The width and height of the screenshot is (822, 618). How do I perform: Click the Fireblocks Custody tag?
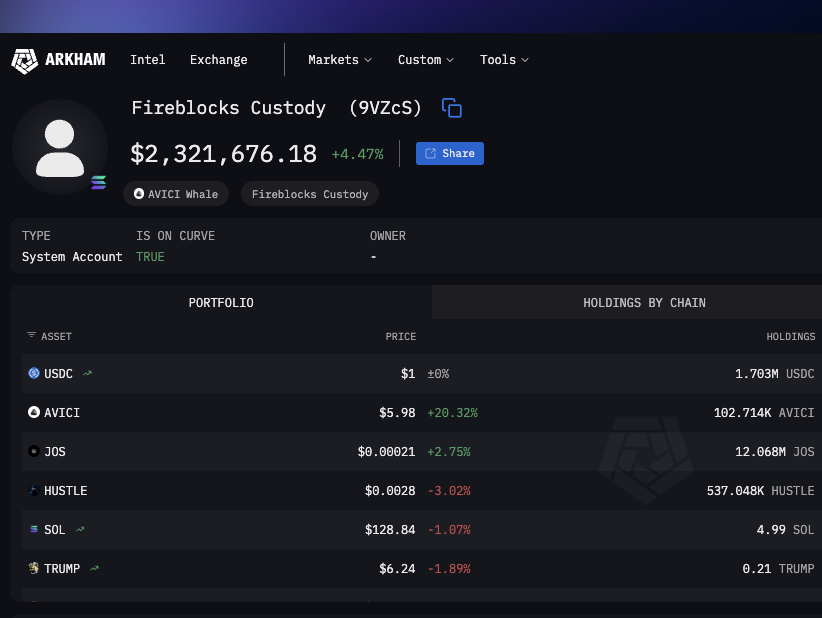pyautogui.click(x=310, y=194)
